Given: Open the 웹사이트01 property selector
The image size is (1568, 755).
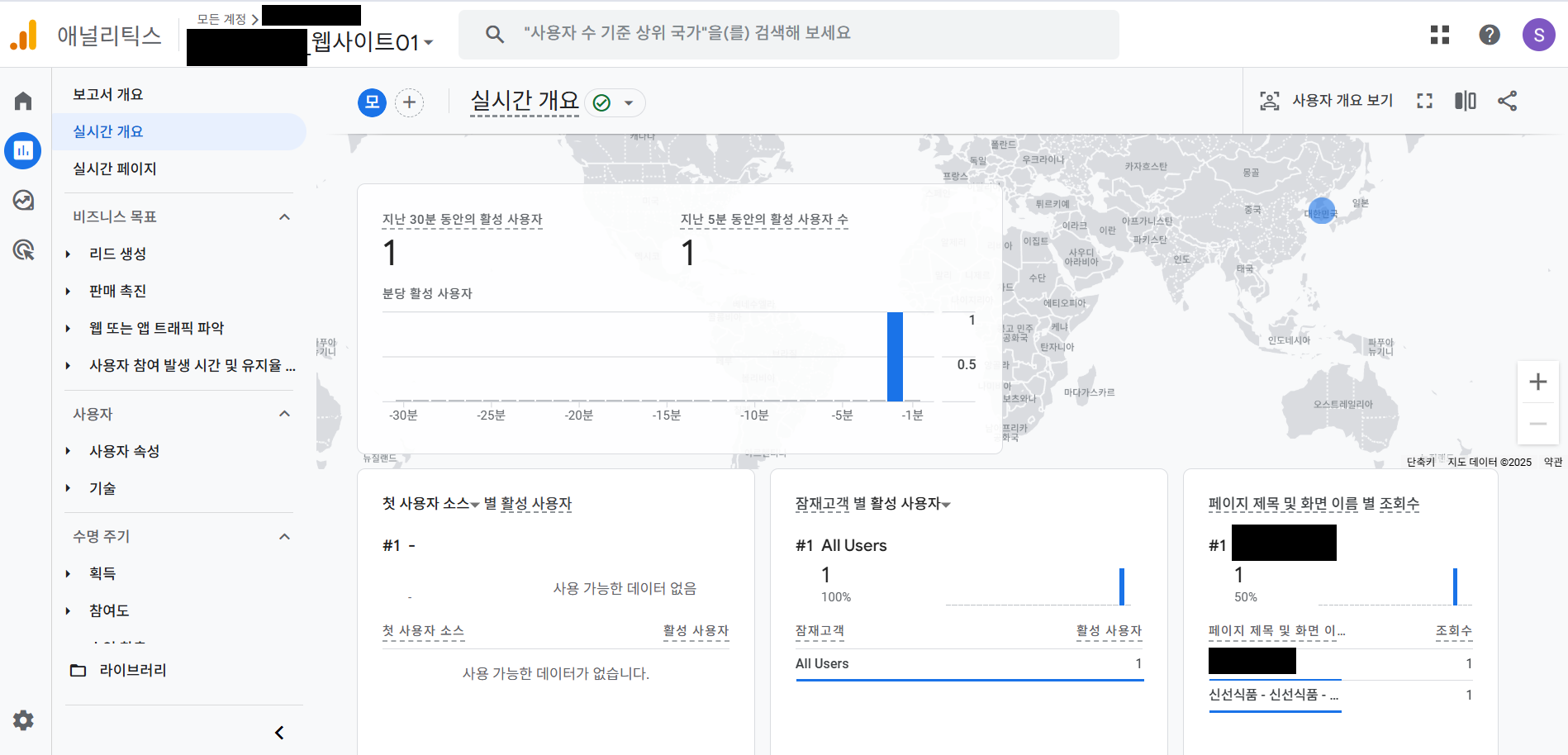Looking at the screenshot, I should point(372,42).
